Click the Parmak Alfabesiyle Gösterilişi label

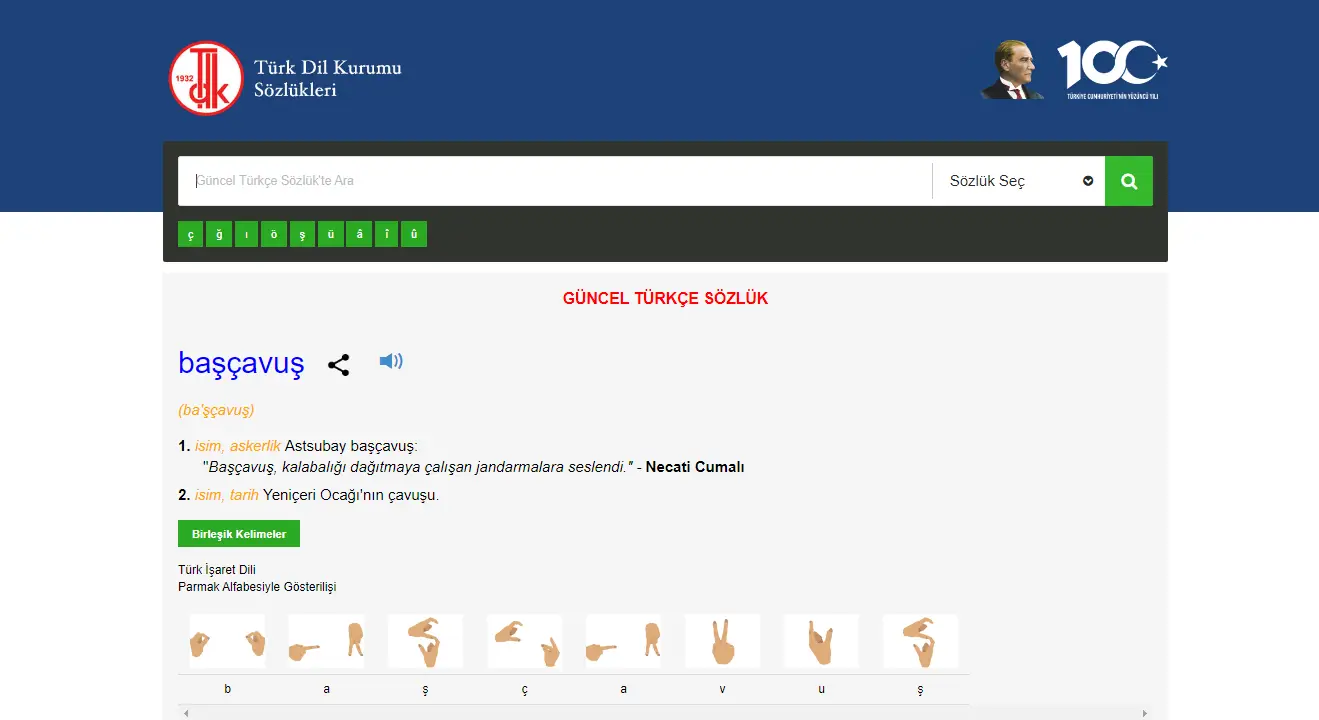[x=257, y=587]
